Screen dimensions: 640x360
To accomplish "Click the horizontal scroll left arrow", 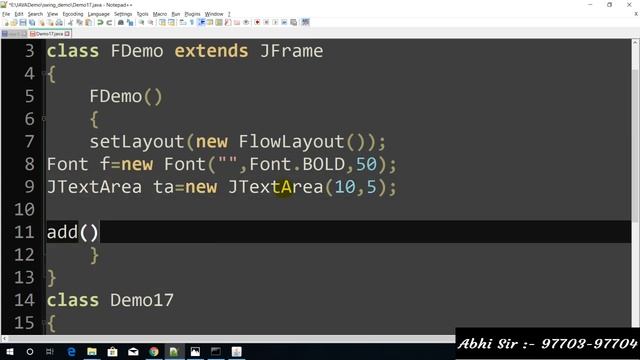I will click(x=4, y=339).
